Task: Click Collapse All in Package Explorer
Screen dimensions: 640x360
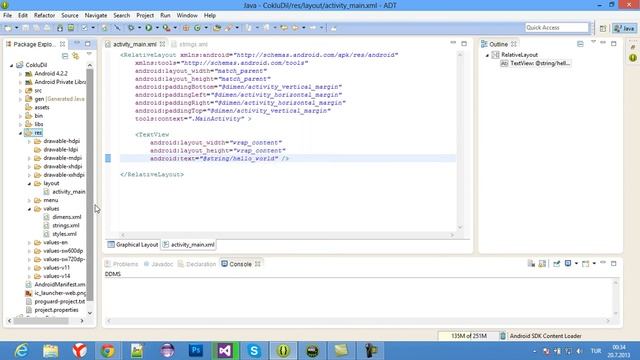Action: 65,56
